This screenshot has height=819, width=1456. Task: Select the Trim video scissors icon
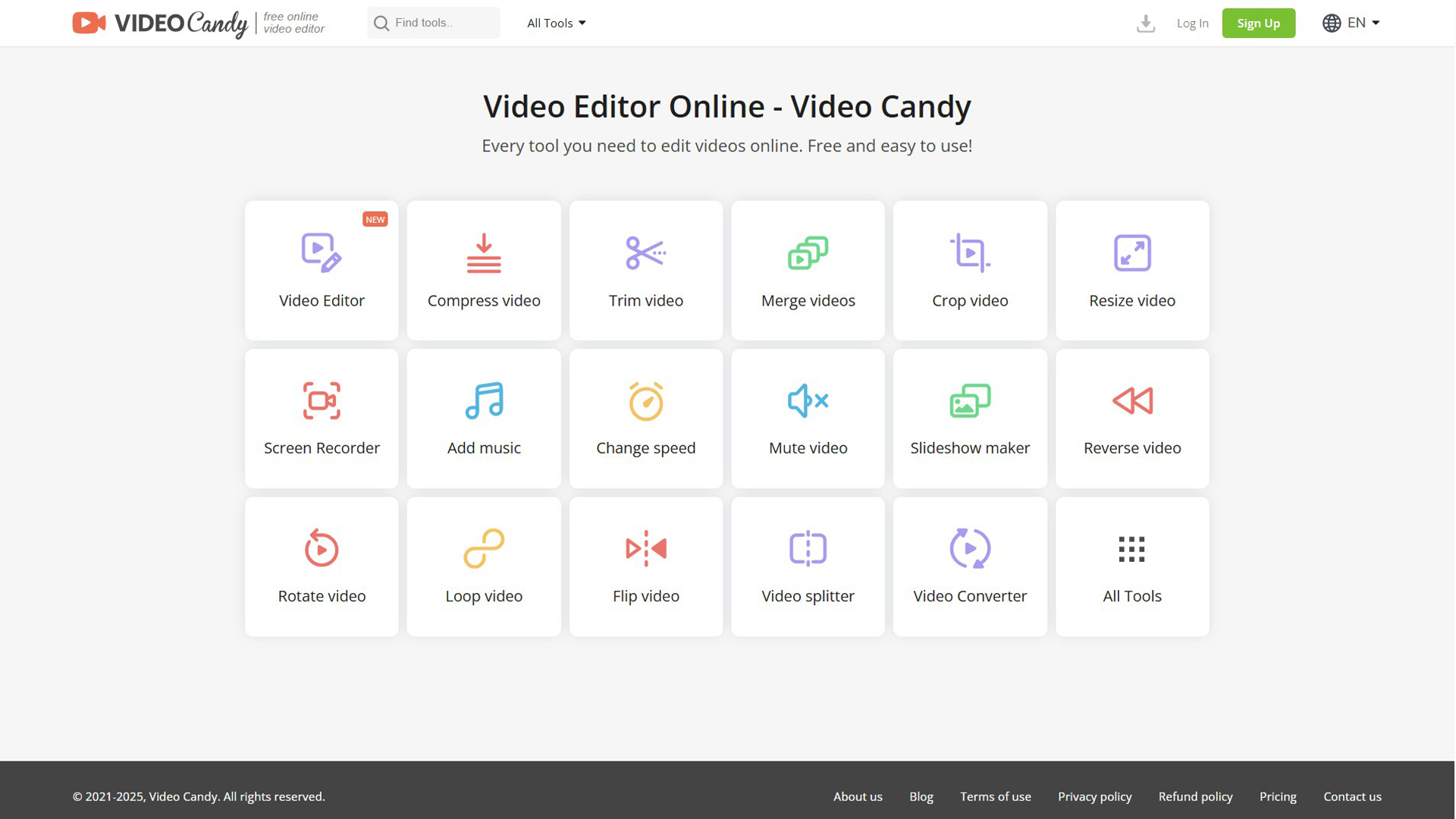click(x=646, y=253)
